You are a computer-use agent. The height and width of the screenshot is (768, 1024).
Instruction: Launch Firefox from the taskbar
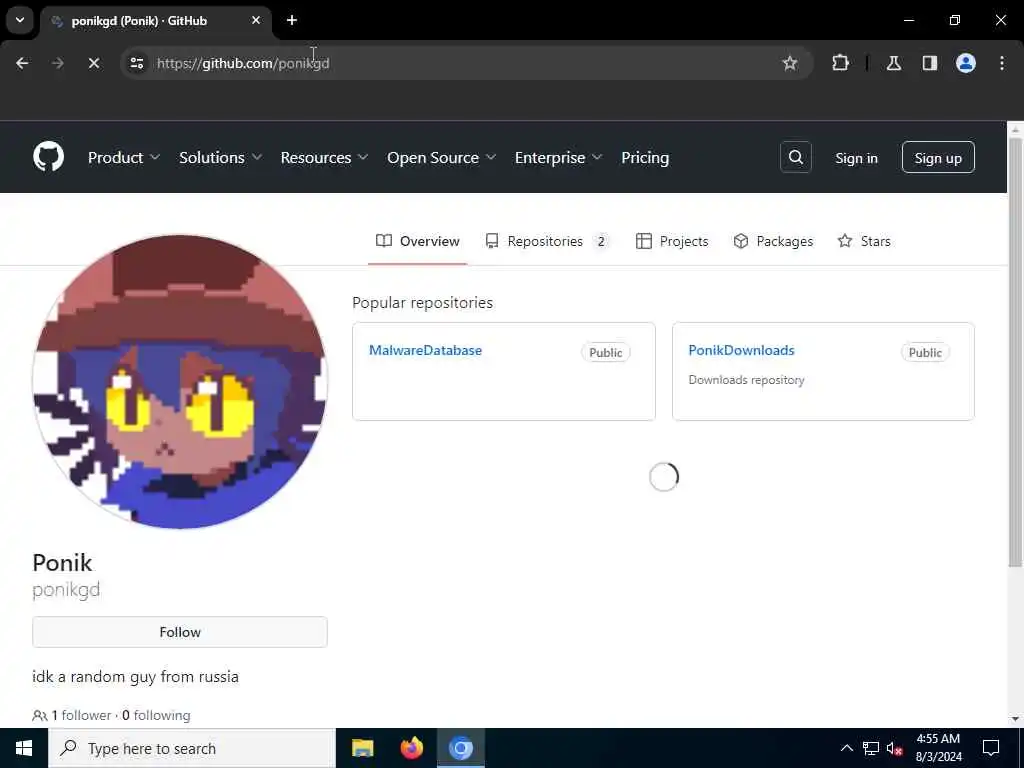tap(411, 748)
